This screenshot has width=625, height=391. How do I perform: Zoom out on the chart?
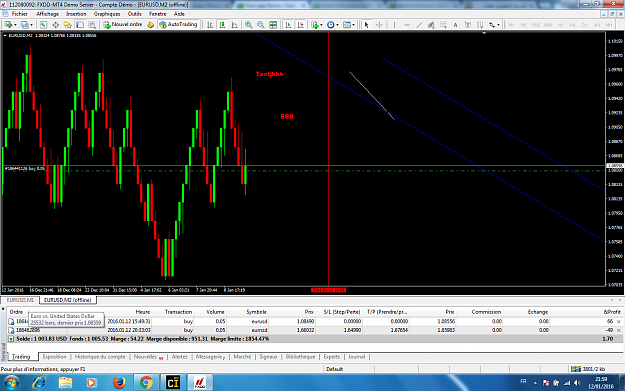[261, 25]
